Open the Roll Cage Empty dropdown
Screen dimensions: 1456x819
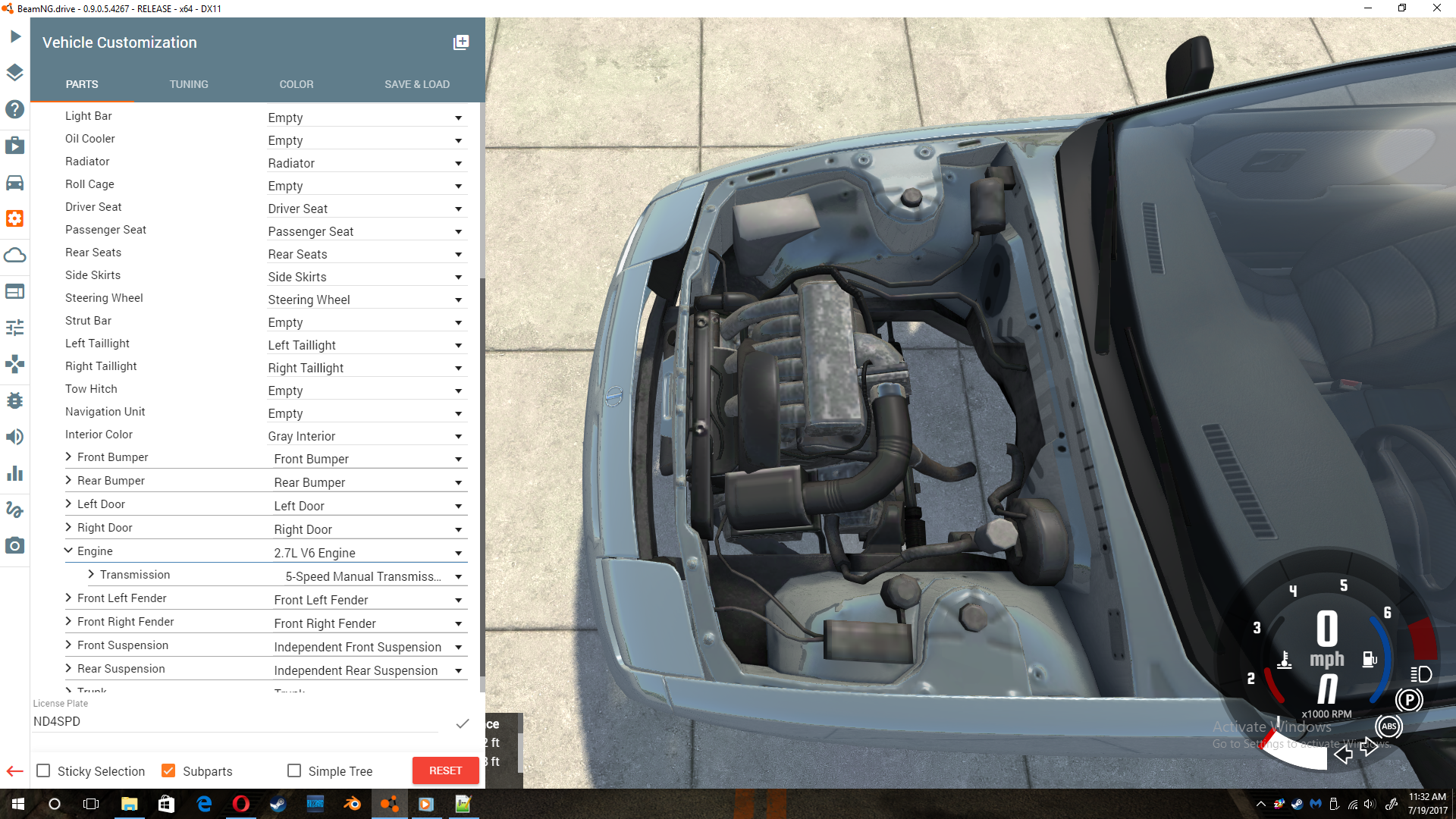point(366,186)
